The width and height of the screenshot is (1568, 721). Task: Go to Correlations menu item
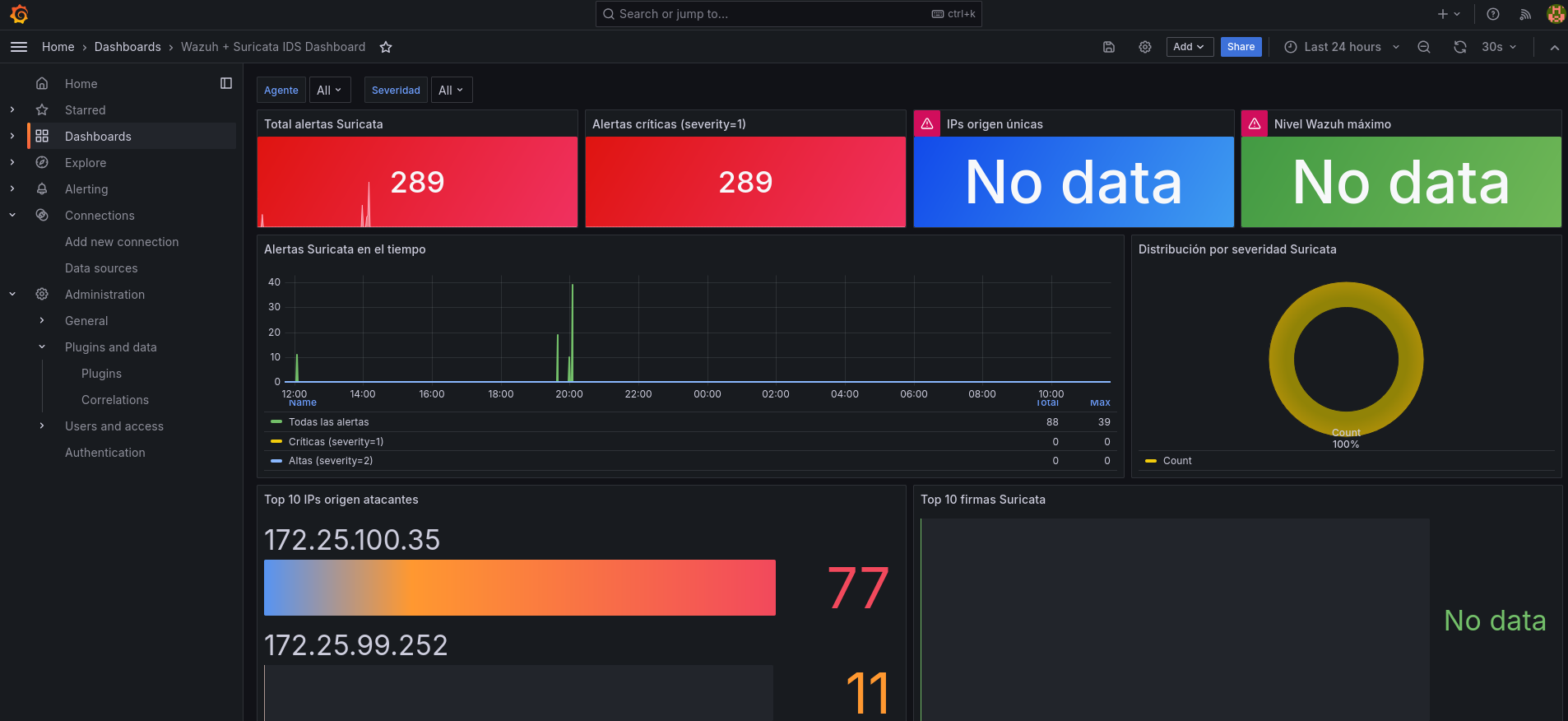(x=115, y=399)
